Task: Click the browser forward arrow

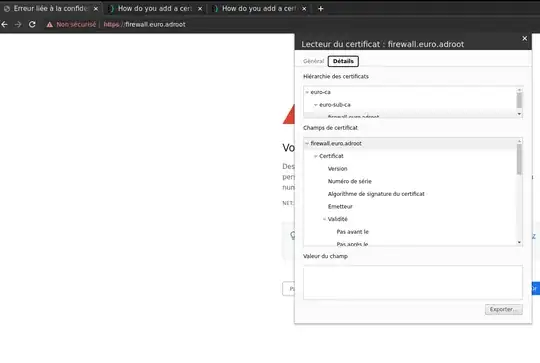Action: pos(18,24)
